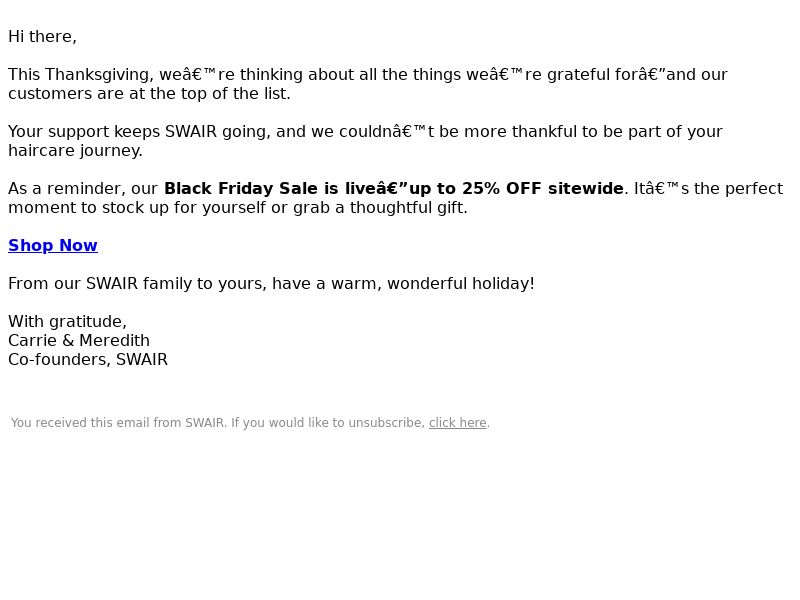Click the 'wonderful holiday!' text

coord(461,284)
